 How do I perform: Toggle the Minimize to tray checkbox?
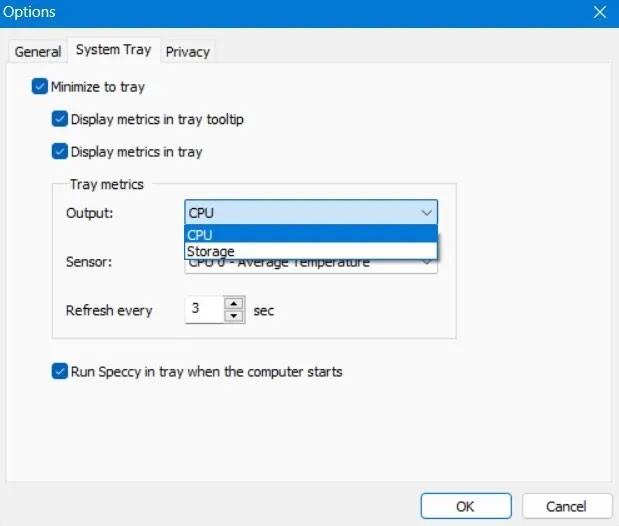pos(40,87)
